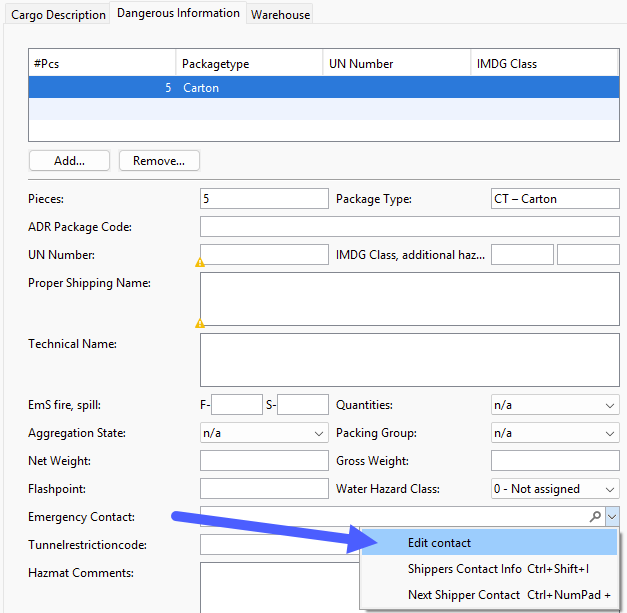This screenshot has height=613, width=627.
Task: Click the Technical Name text area
Action: (409, 360)
